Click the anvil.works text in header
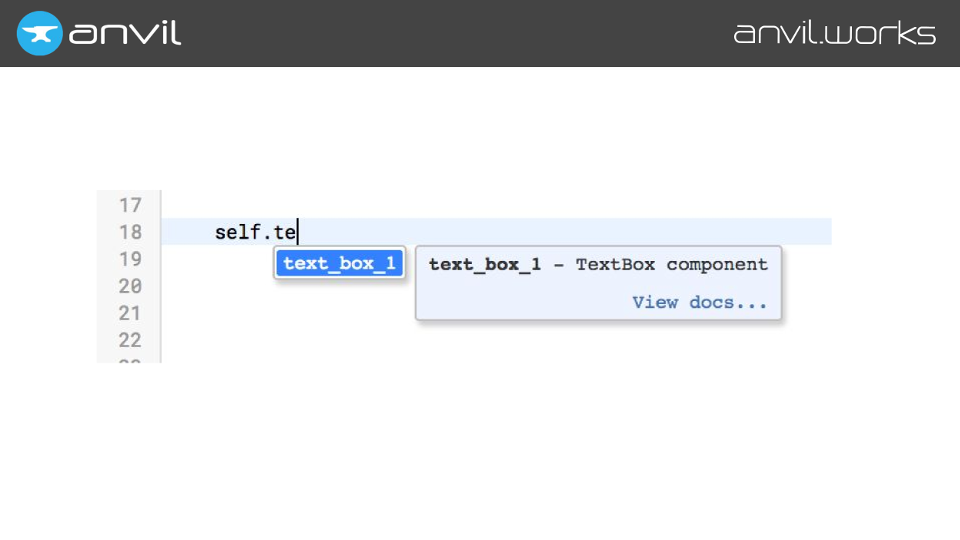Image resolution: width=960 pixels, height=540 pixels. click(x=834, y=33)
